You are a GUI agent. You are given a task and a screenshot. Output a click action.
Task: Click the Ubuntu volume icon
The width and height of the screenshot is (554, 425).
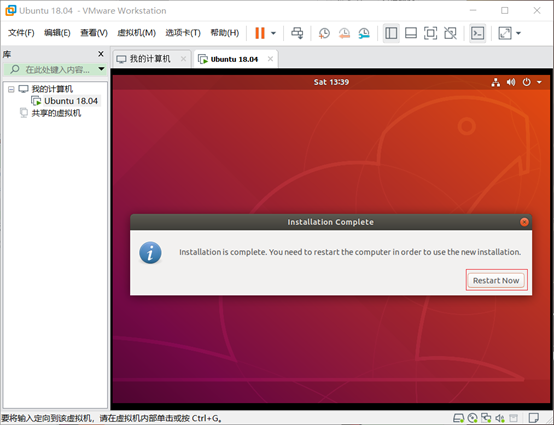point(511,82)
